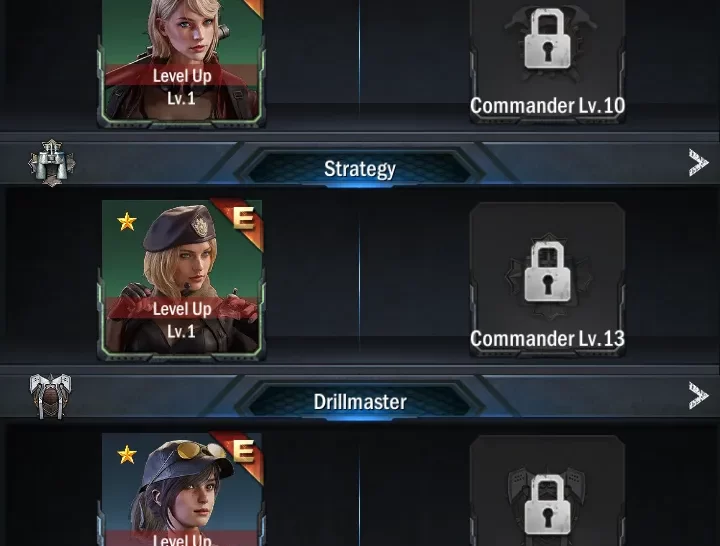Click the armor icon beside Drillmaster
The width and height of the screenshot is (720, 546).
[x=51, y=396]
